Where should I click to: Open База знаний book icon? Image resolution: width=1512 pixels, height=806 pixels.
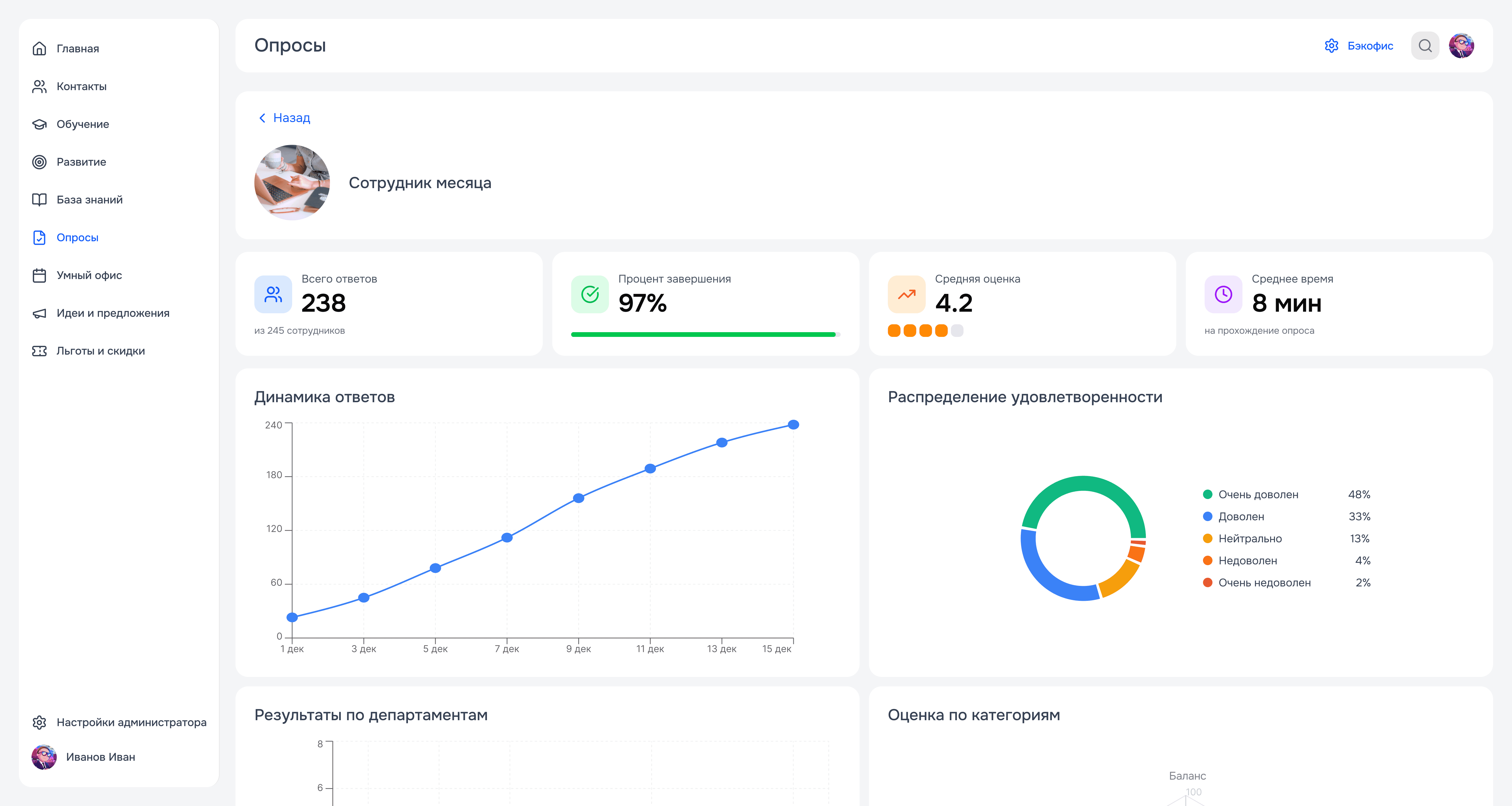click(x=39, y=200)
